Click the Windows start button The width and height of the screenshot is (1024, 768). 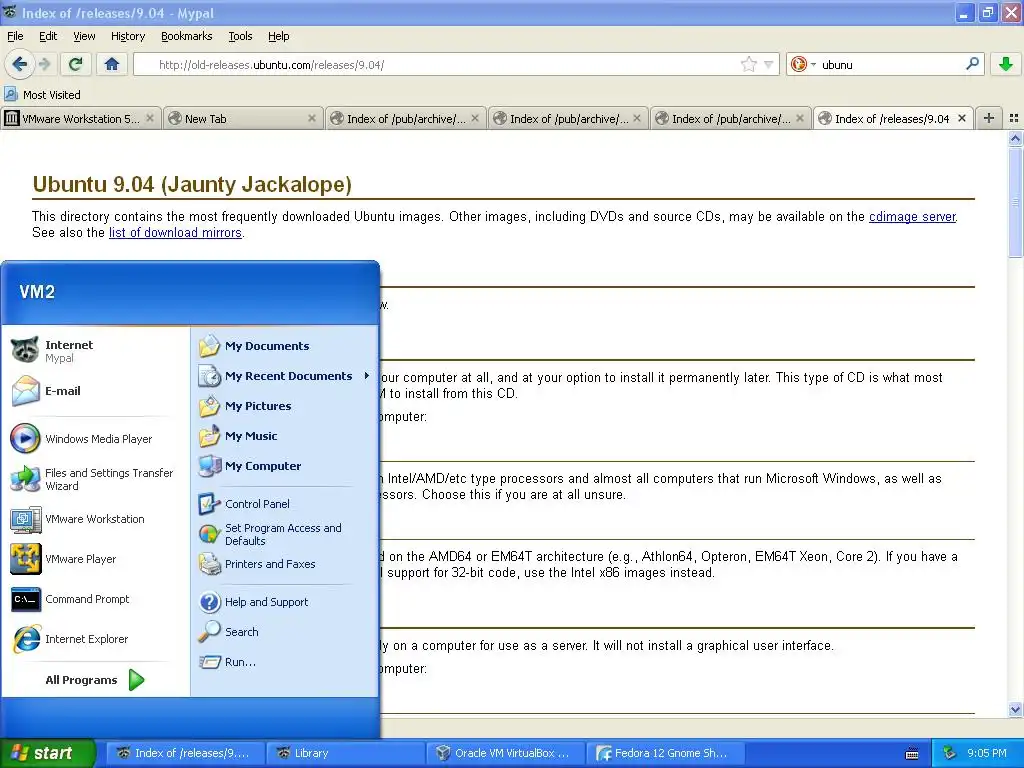tap(47, 753)
